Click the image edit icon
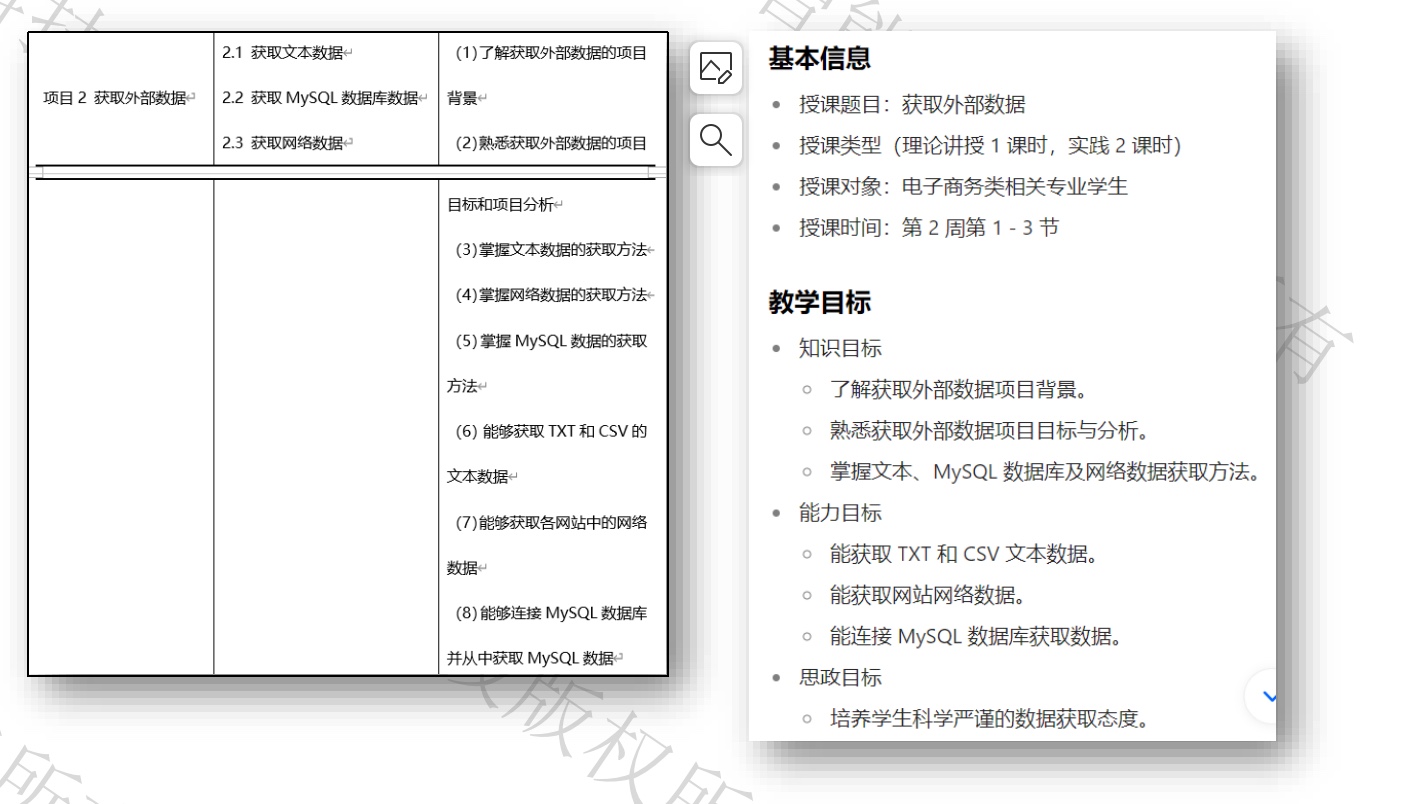Viewport: 1420px width, 804px height. point(716,68)
